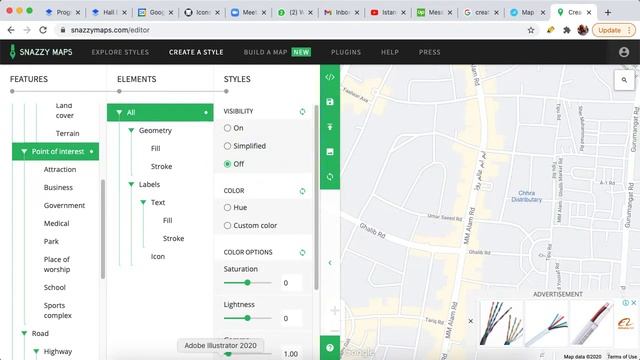The width and height of the screenshot is (640, 360).
Task: Open the user account profile icon
Action: click(624, 52)
